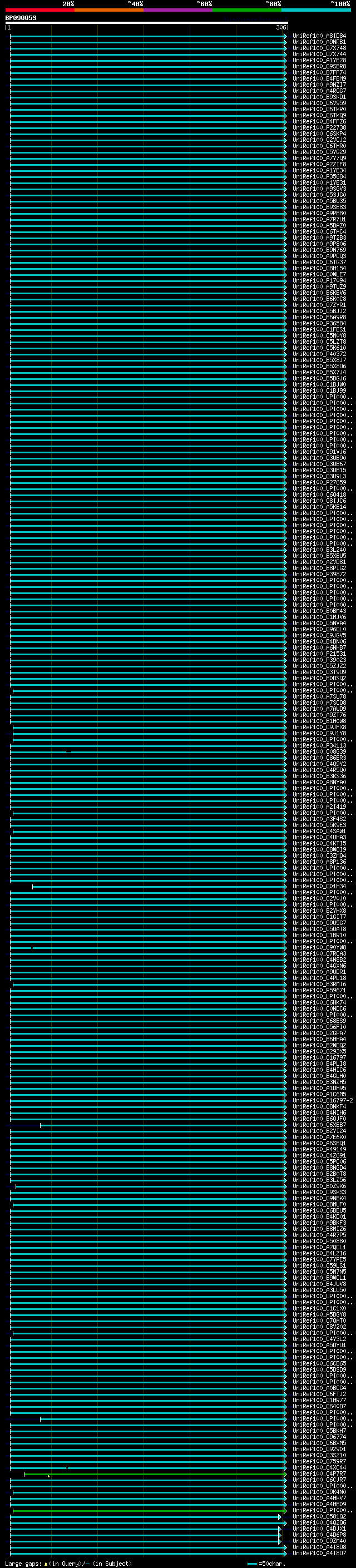Select label UniRef100_C4PL18
Viewport: 356px width, 1568px height.
319,977
